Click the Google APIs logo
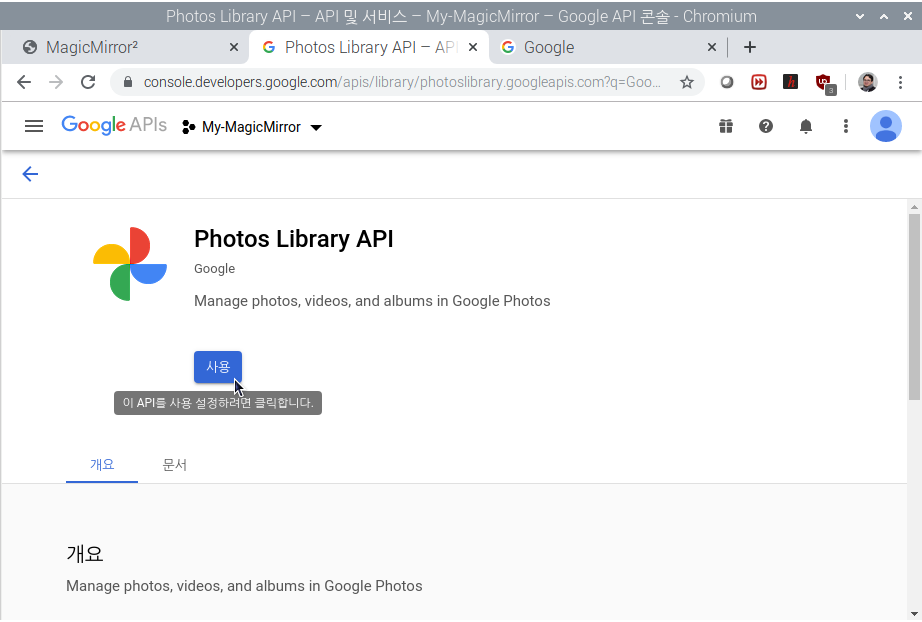Image resolution: width=922 pixels, height=622 pixels. (x=114, y=125)
